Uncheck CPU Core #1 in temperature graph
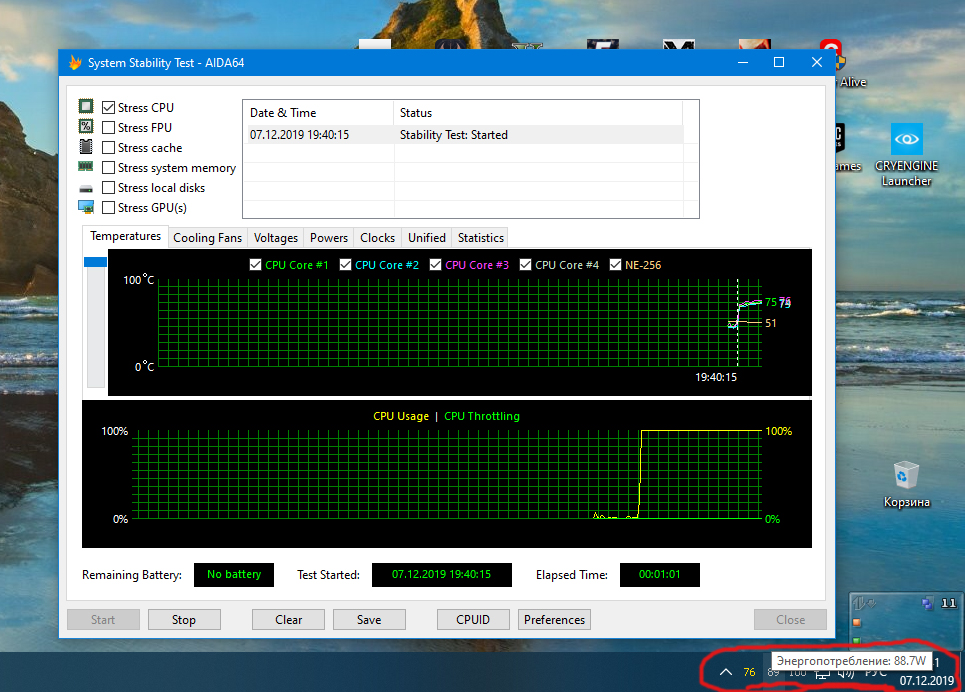This screenshot has height=692, width=965. (x=255, y=265)
